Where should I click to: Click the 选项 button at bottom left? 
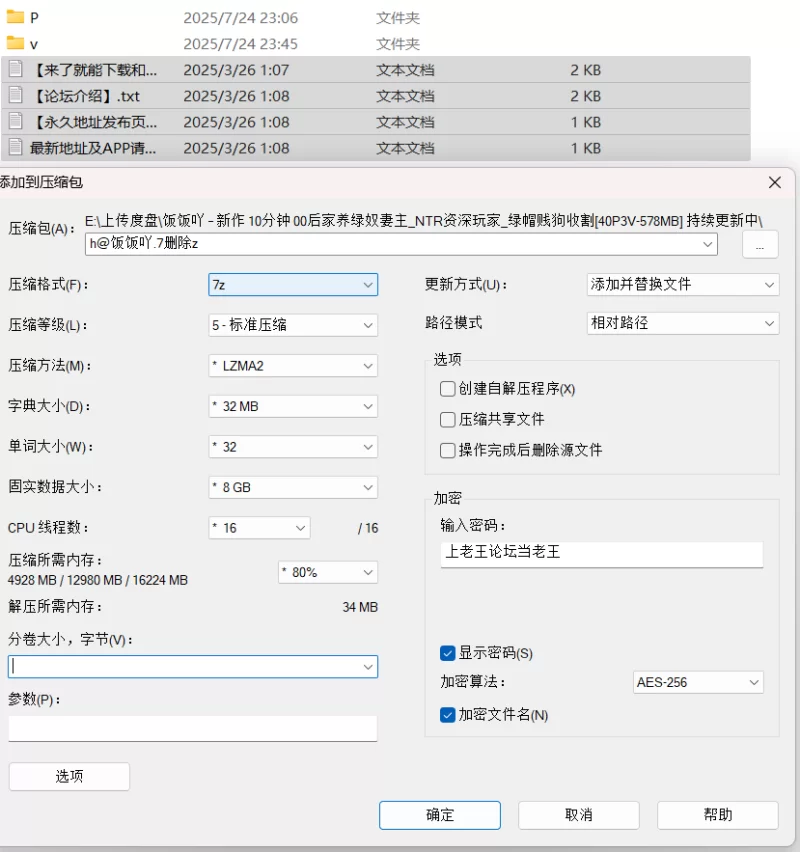[69, 776]
